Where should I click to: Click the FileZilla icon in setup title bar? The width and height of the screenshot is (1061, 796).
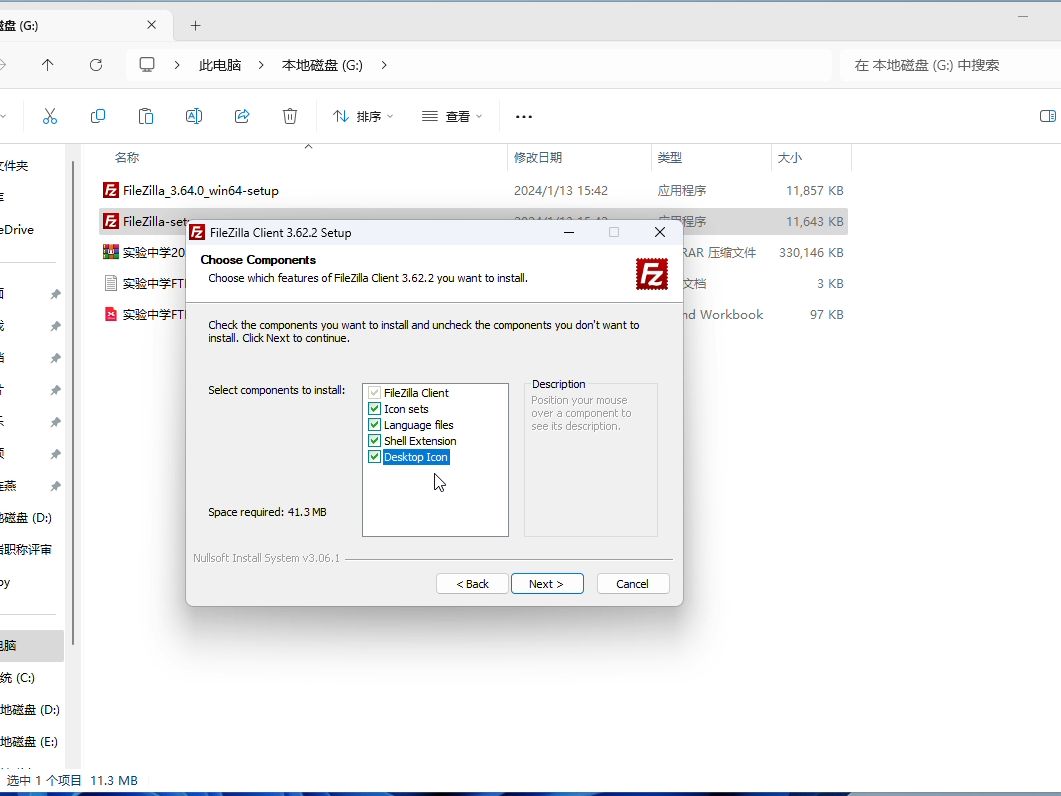click(x=197, y=232)
